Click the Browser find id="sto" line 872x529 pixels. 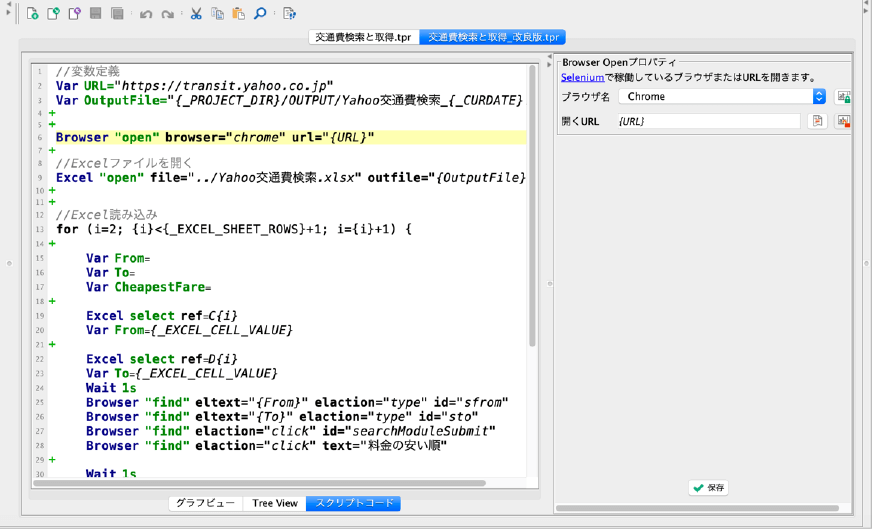click(283, 417)
